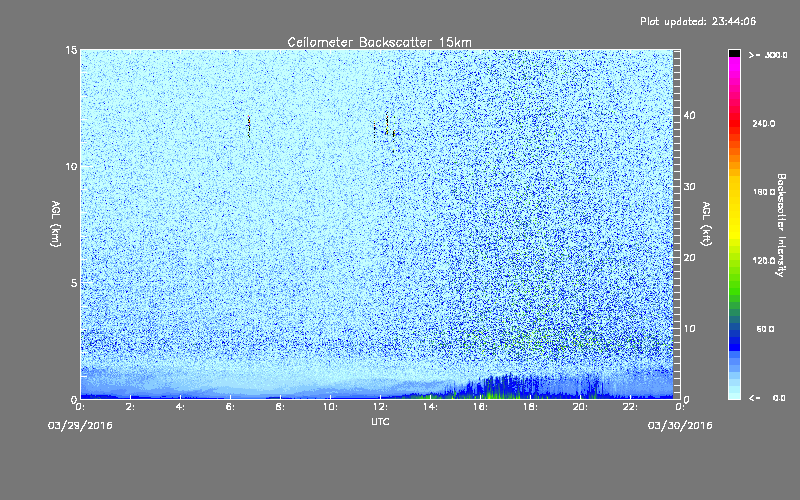
Task: Click the cluster of red spikes near 12 UTC
Action: click(x=386, y=130)
